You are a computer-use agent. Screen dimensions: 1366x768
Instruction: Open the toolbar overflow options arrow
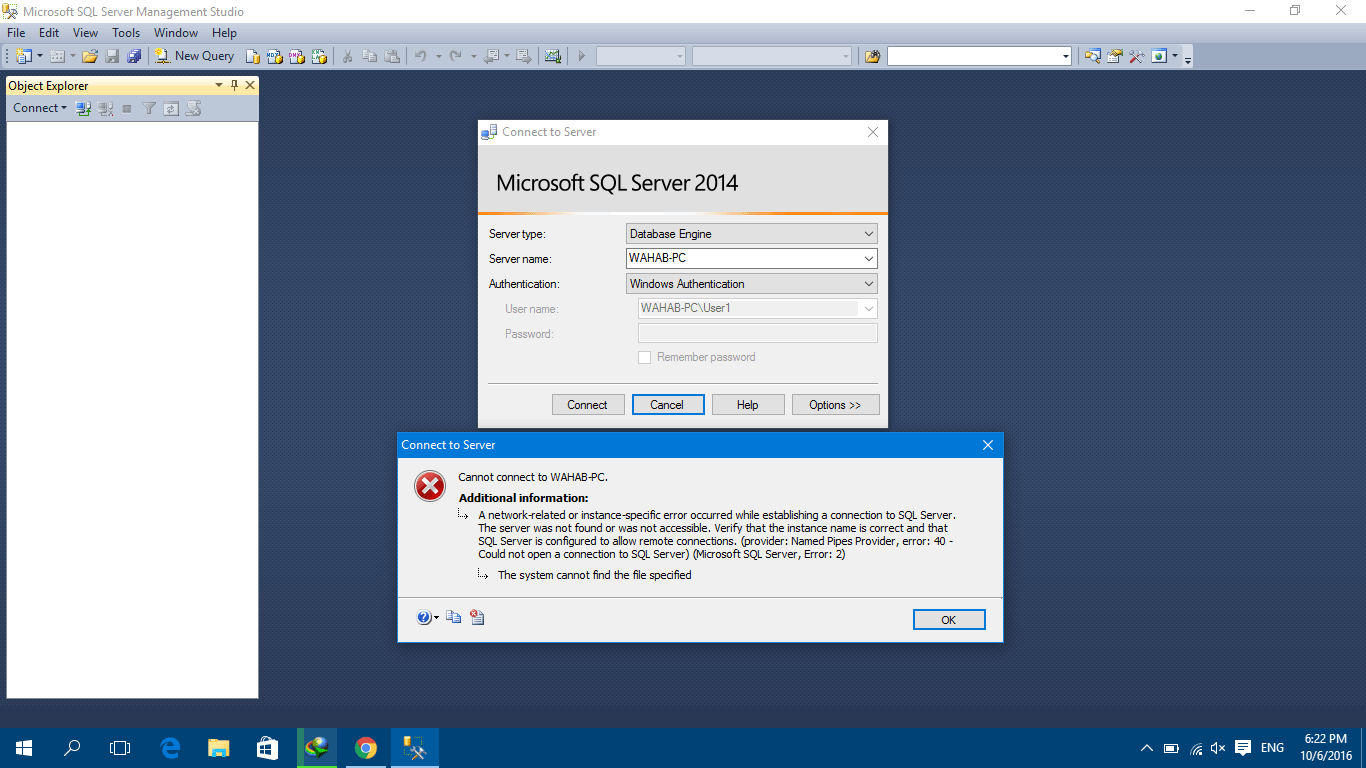[x=1188, y=59]
